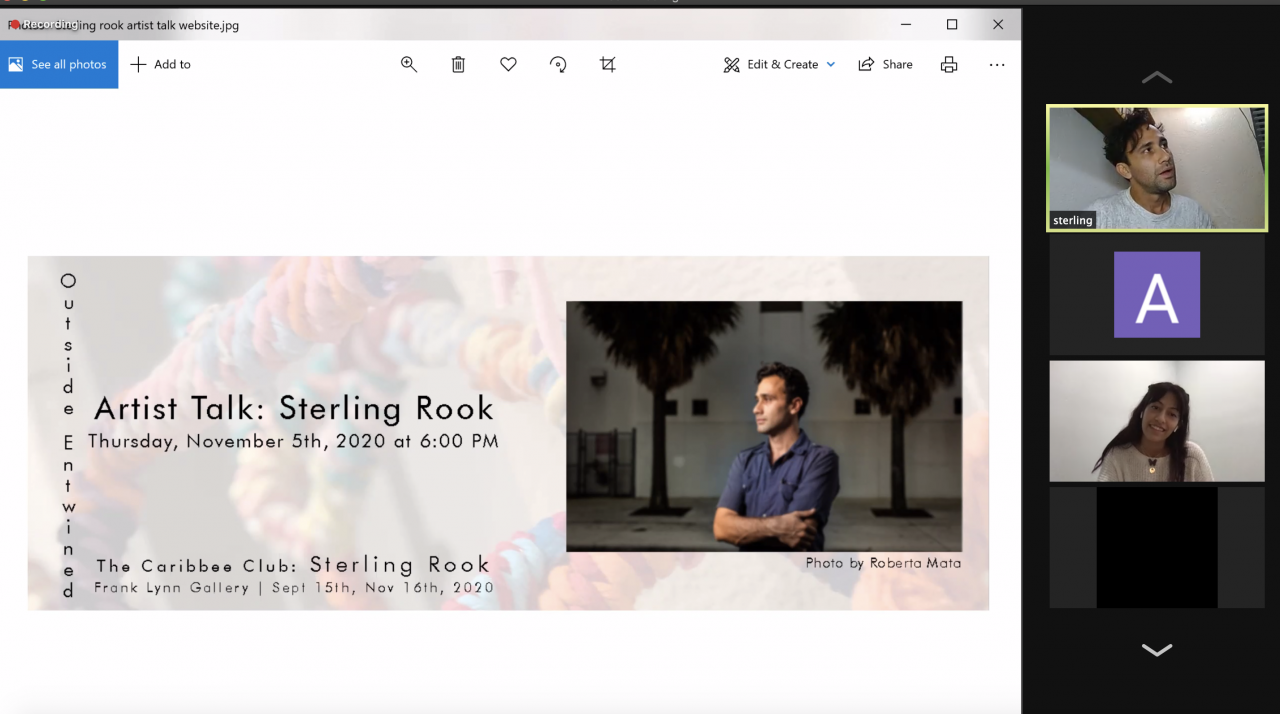Select participant A avatar tile

tap(1157, 294)
